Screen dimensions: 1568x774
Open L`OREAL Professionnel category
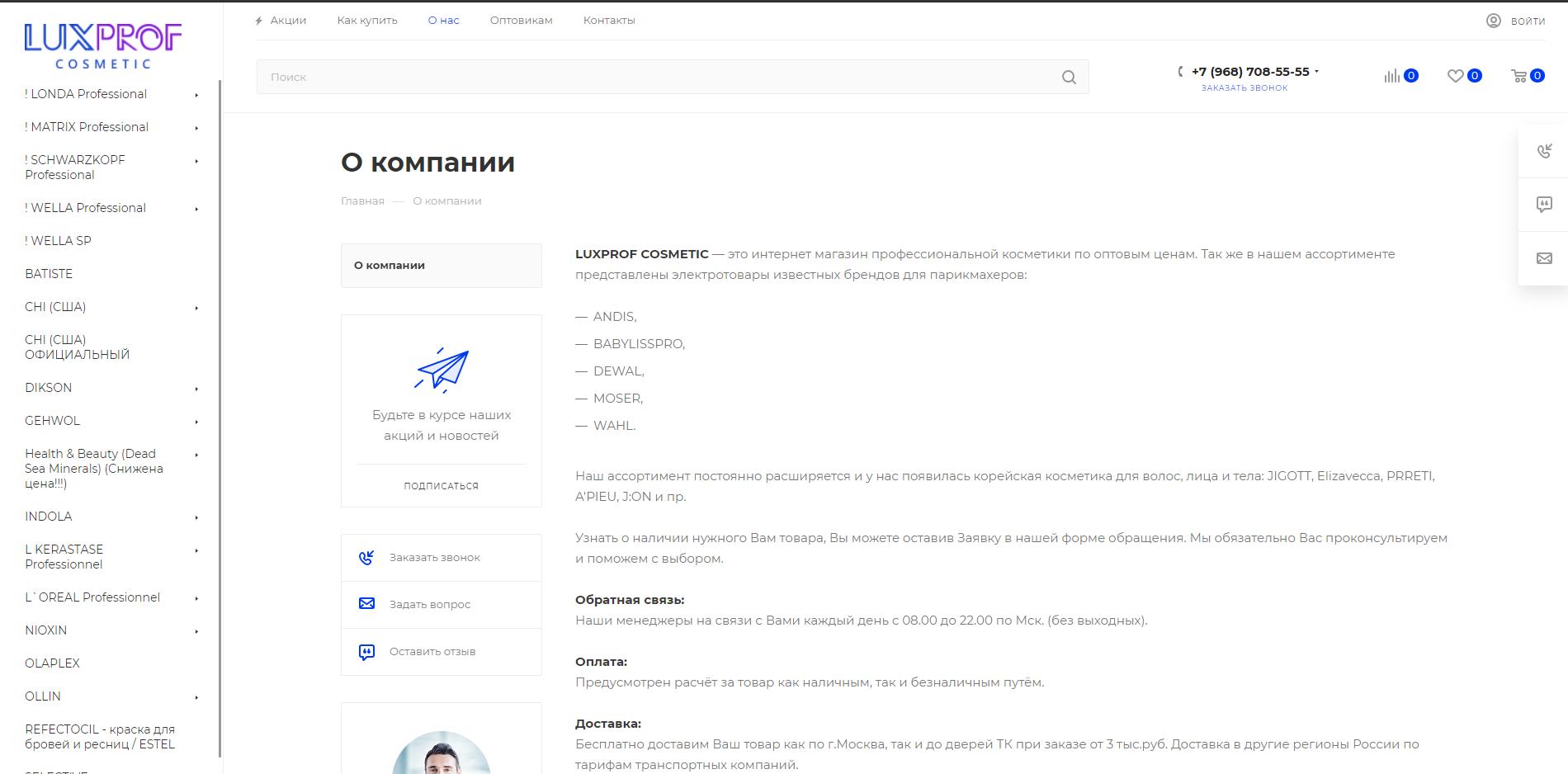(x=92, y=597)
